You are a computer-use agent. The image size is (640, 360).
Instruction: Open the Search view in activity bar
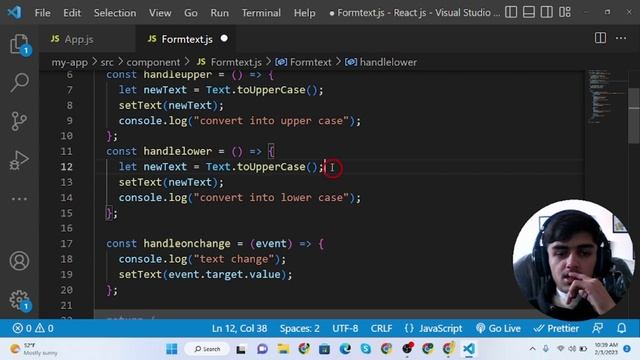point(19,82)
